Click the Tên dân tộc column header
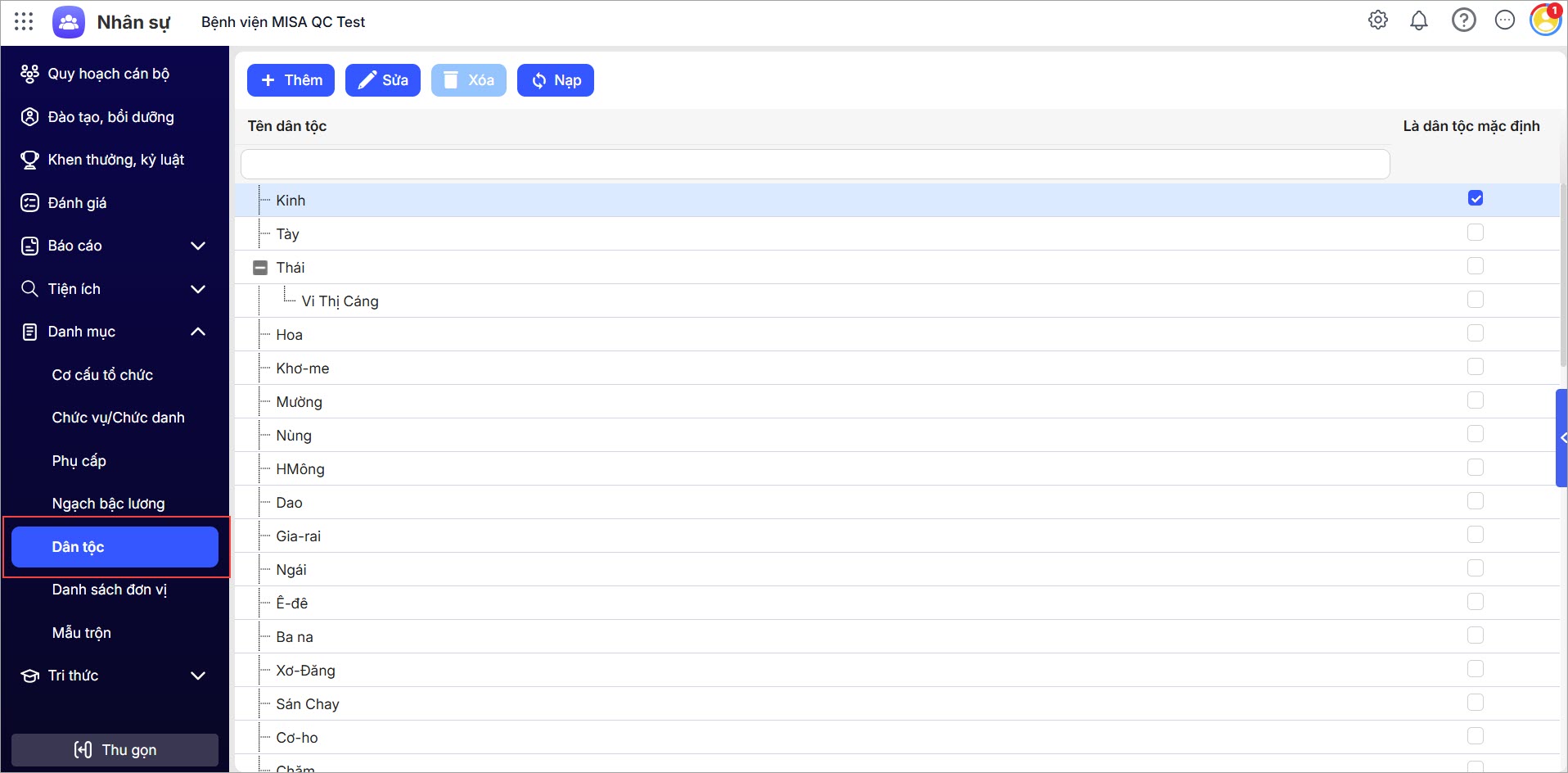 [x=287, y=126]
